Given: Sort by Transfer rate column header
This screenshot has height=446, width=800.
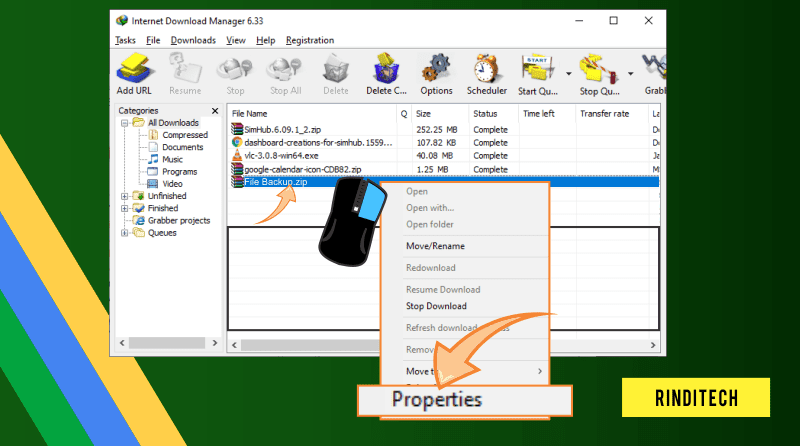Looking at the screenshot, I should (612, 114).
